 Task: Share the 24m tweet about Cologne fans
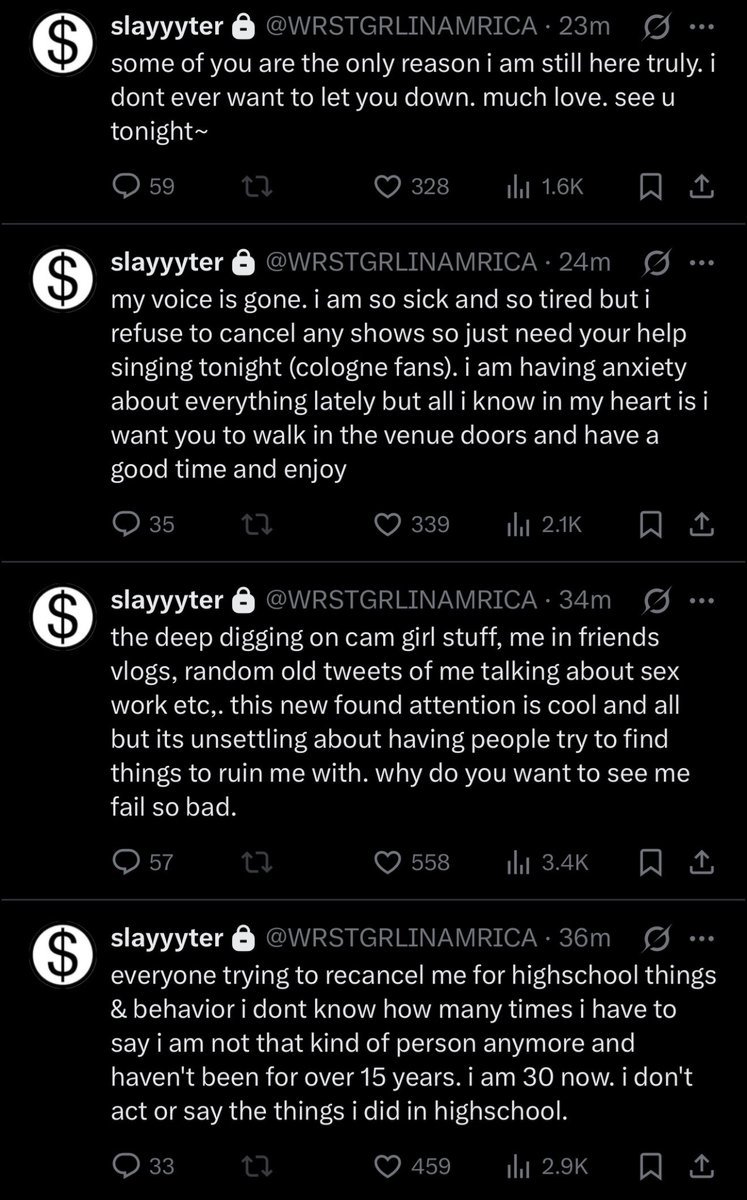[x=702, y=524]
